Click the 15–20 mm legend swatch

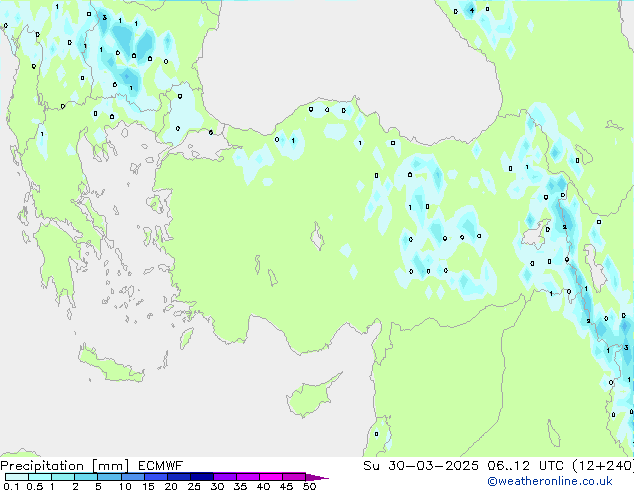[x=155, y=477]
